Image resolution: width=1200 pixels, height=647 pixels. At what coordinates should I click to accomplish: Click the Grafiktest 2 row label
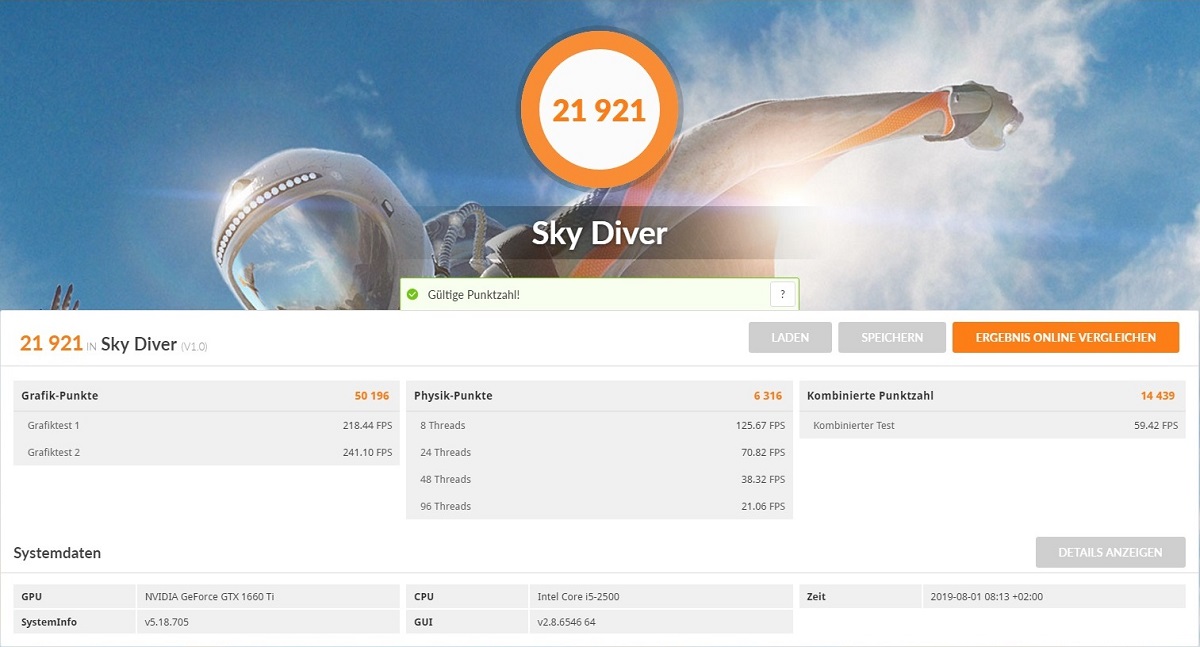coord(54,452)
